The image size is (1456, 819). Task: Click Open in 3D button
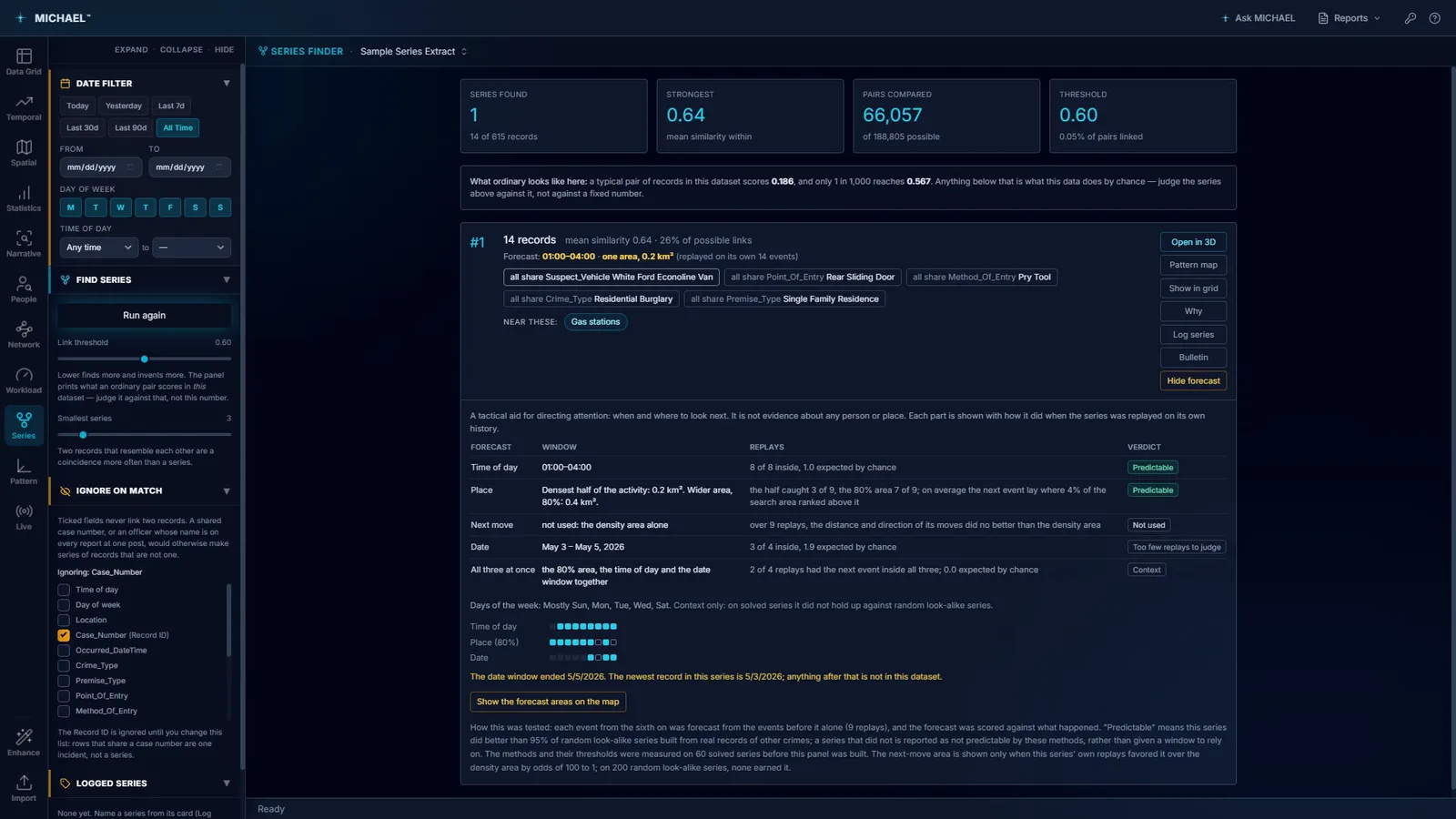1193,242
